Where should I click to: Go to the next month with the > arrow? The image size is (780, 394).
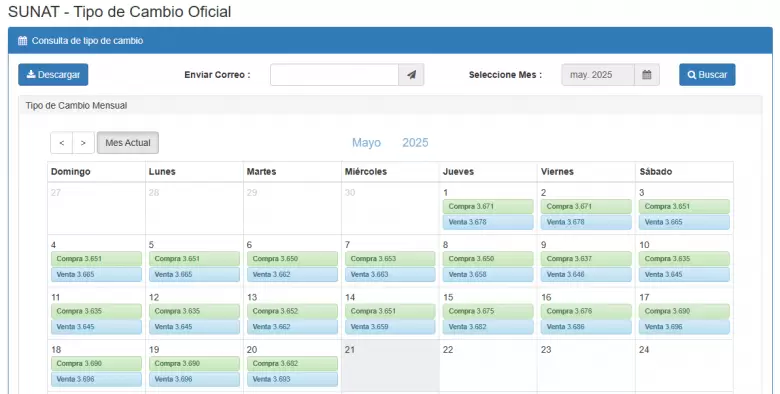pos(83,143)
